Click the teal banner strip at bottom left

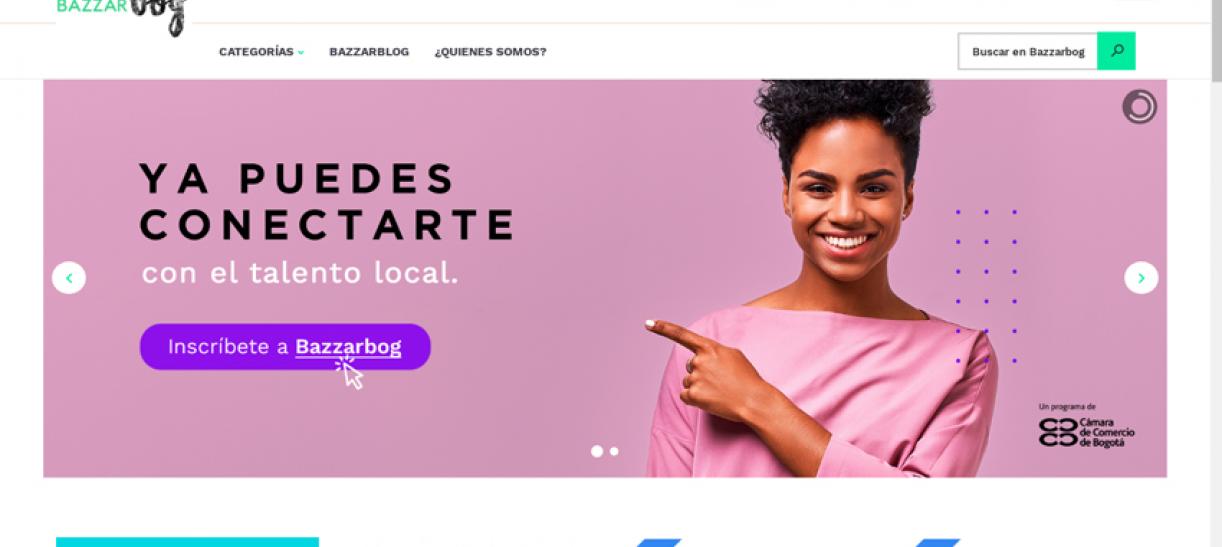pos(187,542)
